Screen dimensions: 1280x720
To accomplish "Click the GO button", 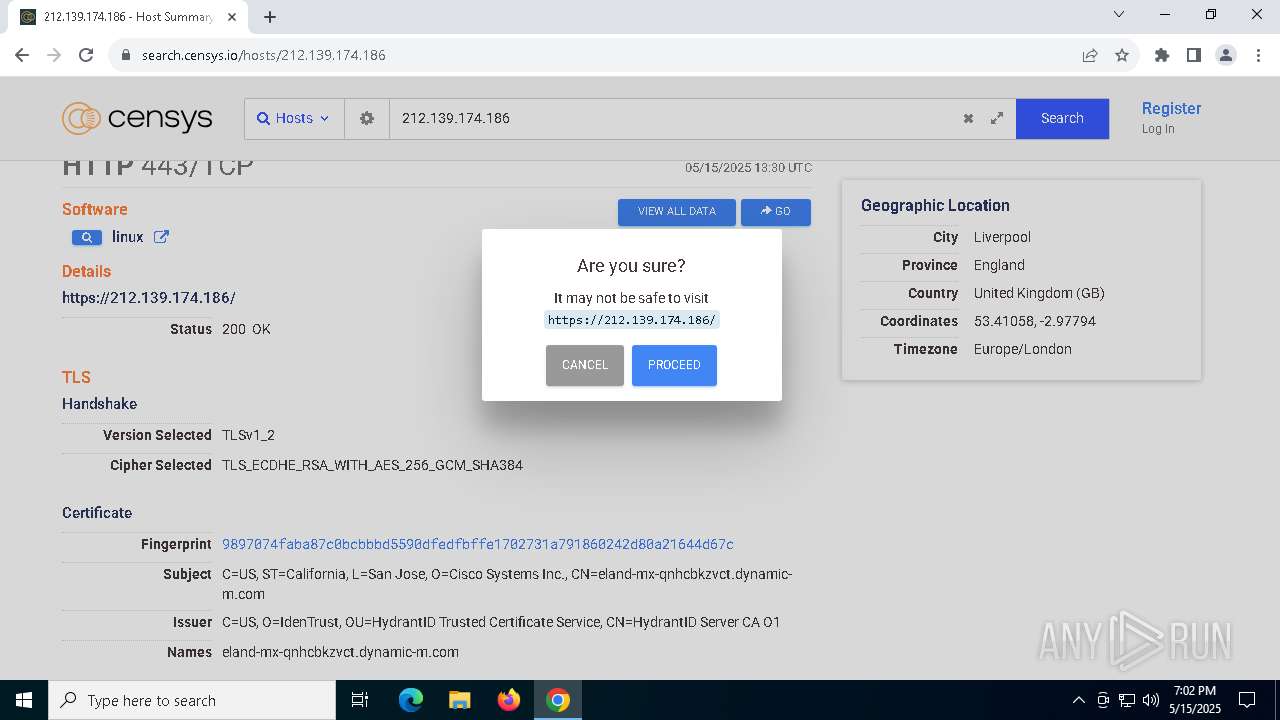I will (776, 212).
